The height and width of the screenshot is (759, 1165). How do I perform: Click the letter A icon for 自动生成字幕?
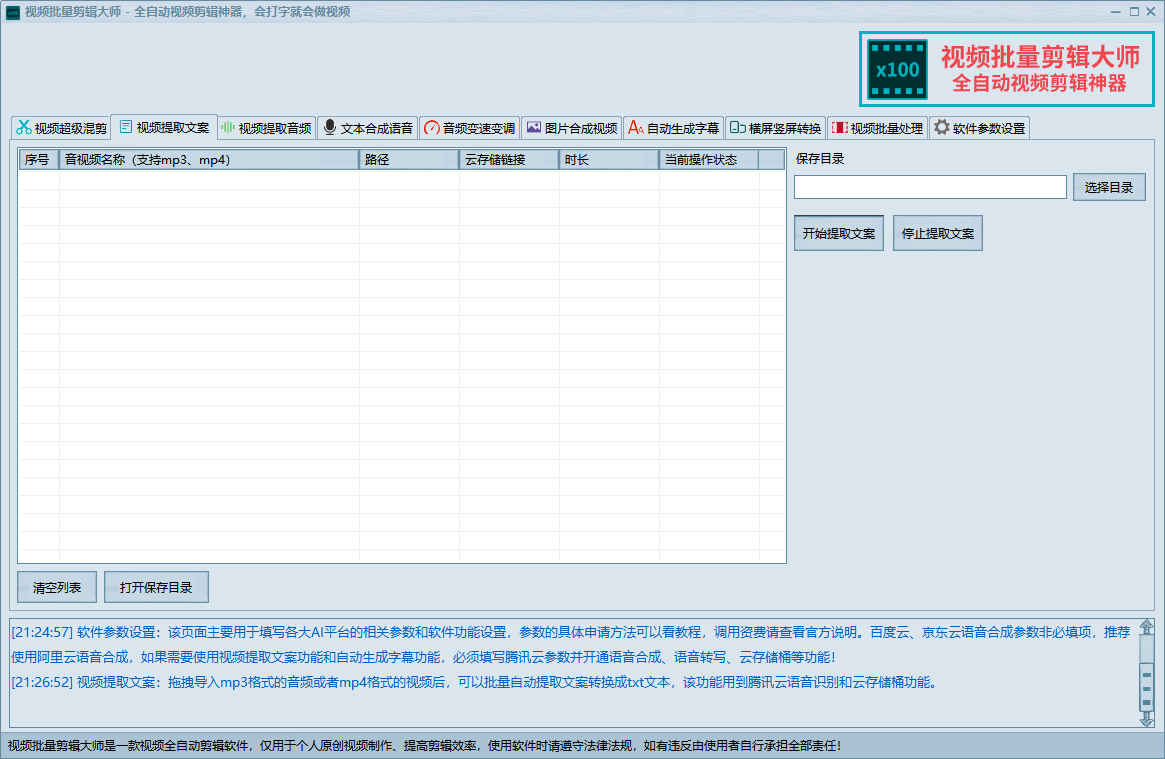[635, 128]
